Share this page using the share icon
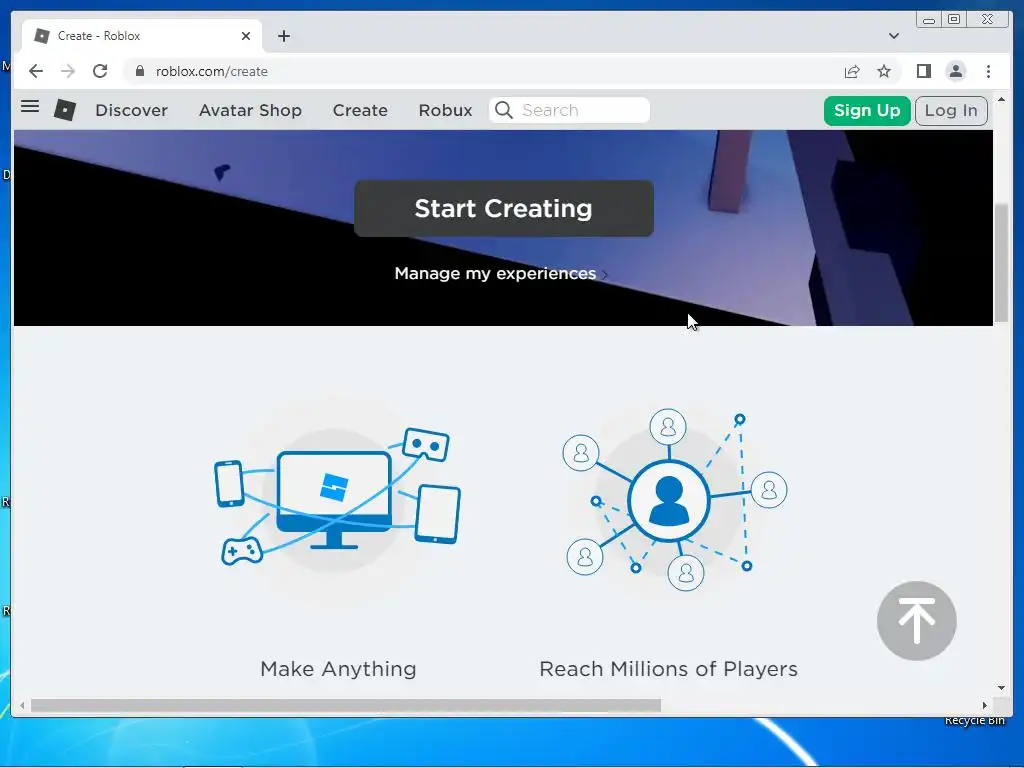The width and height of the screenshot is (1024, 768). click(852, 71)
